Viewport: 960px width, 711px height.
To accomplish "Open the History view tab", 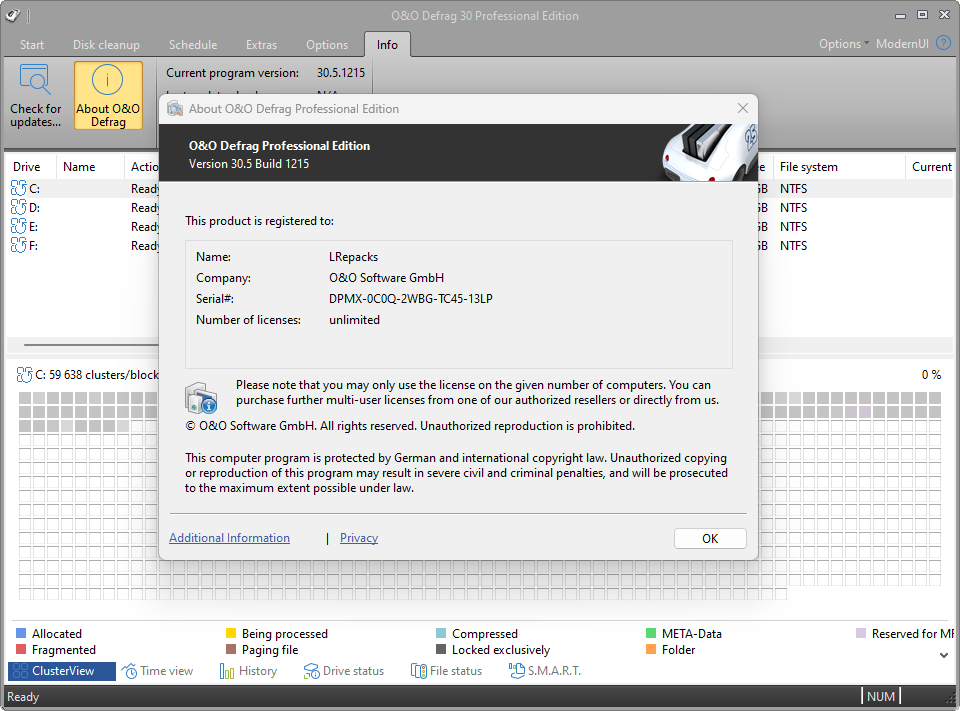I will tap(249, 671).
